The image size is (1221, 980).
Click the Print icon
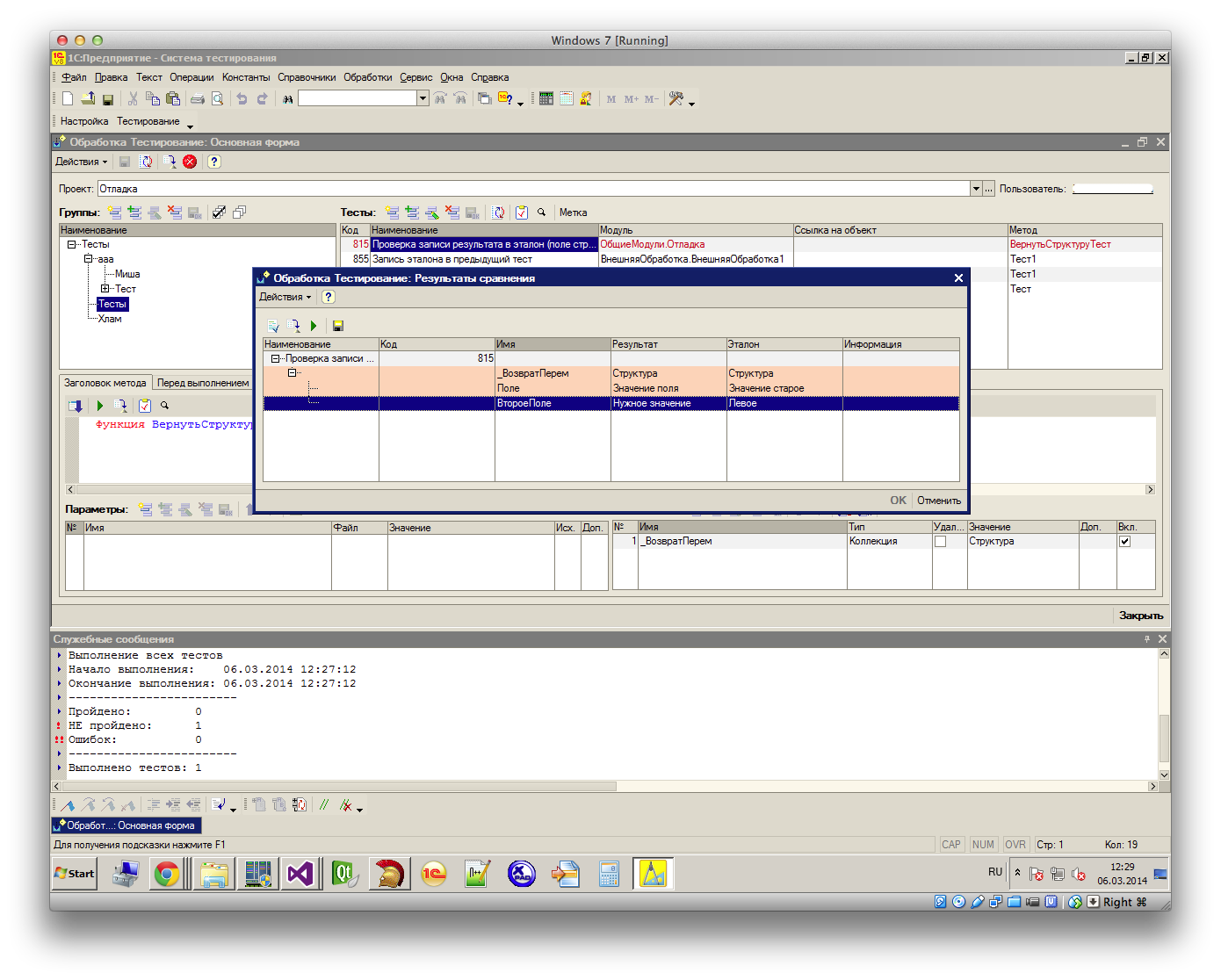[198, 99]
